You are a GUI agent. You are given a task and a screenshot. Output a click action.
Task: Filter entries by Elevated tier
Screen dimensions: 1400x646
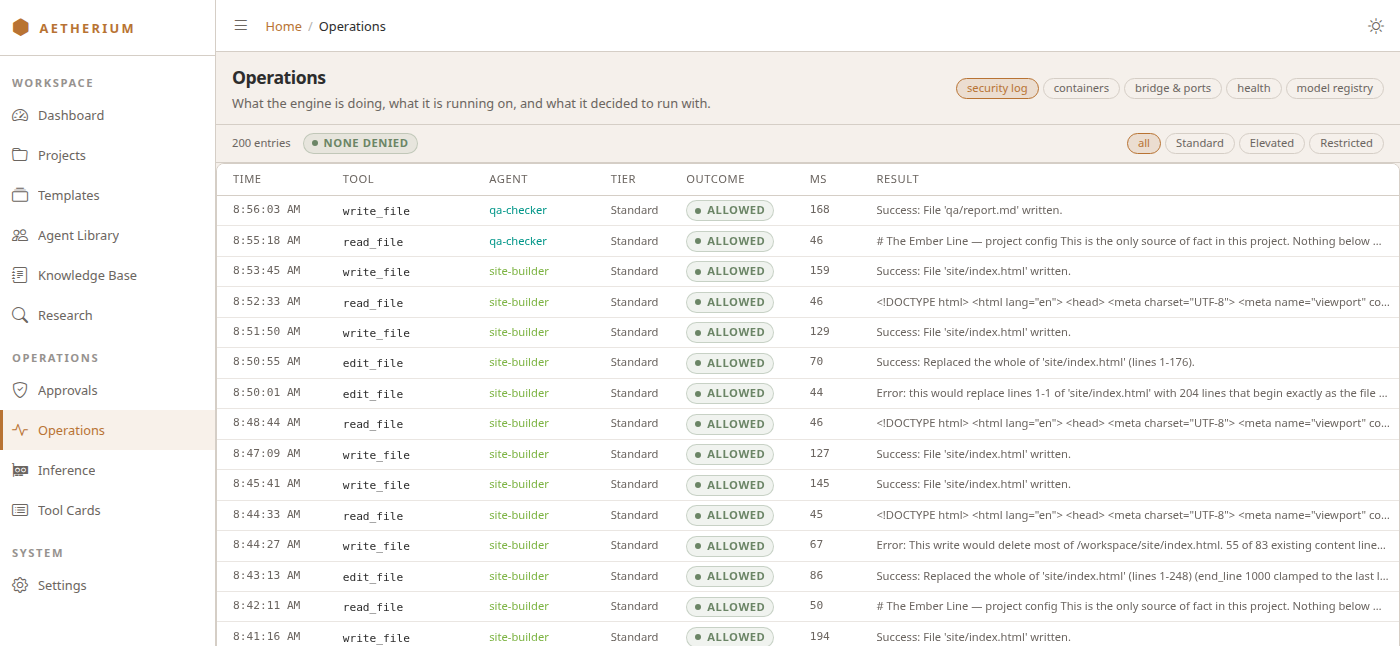(x=1272, y=143)
